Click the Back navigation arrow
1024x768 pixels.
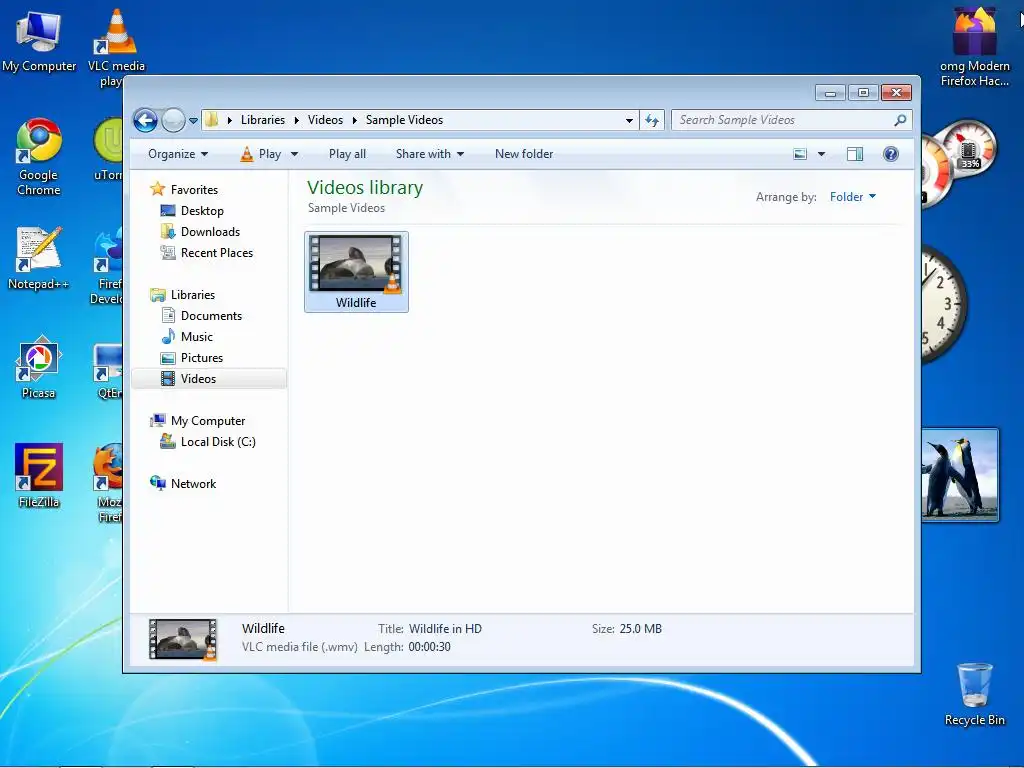point(145,120)
